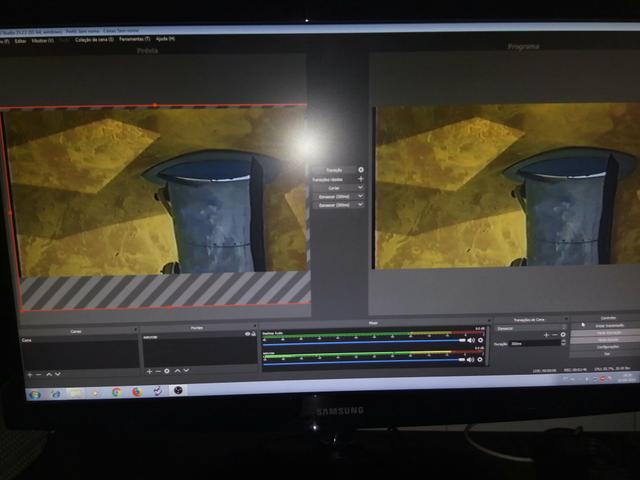Viewport: 640px width, 480px height.
Task: Expand the Cortar quick transition dropdown
Action: point(360,188)
